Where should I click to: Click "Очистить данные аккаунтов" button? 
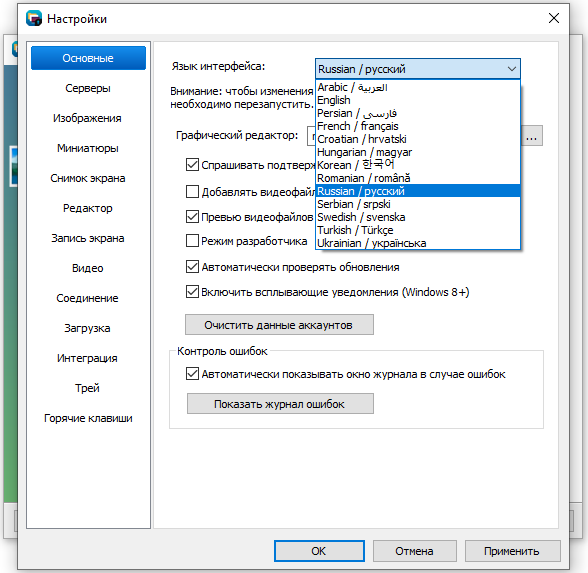point(279,325)
